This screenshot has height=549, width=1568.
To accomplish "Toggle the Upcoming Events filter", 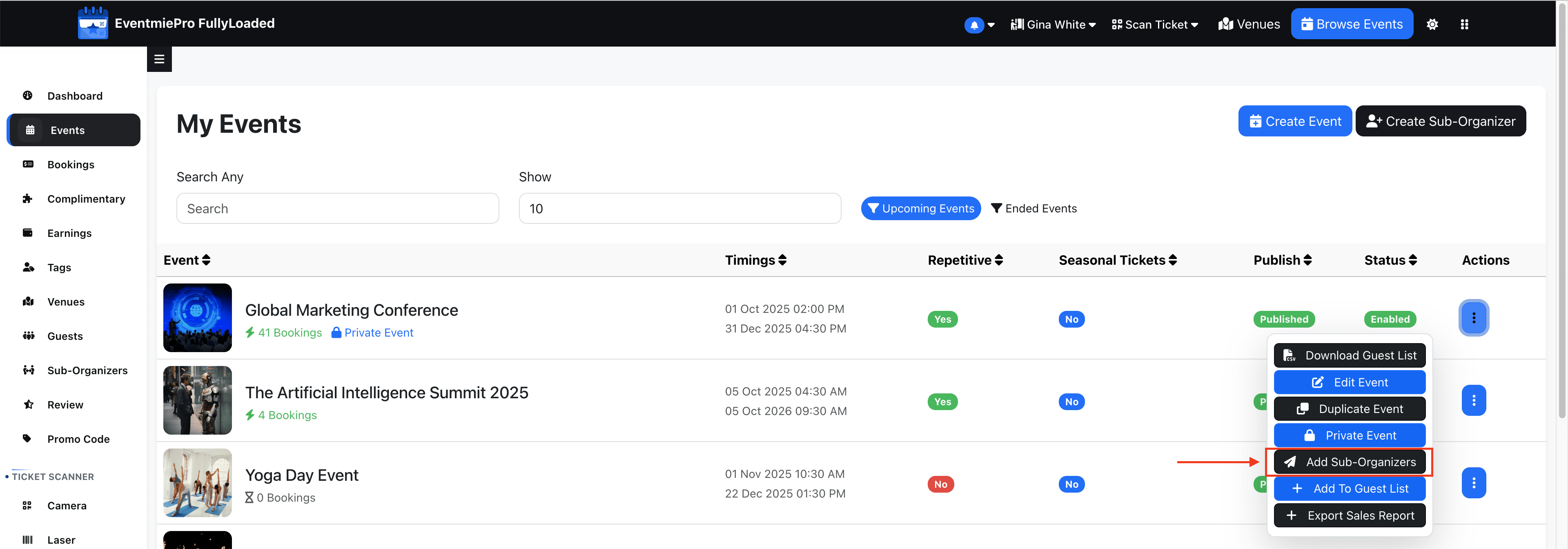I will (920, 208).
